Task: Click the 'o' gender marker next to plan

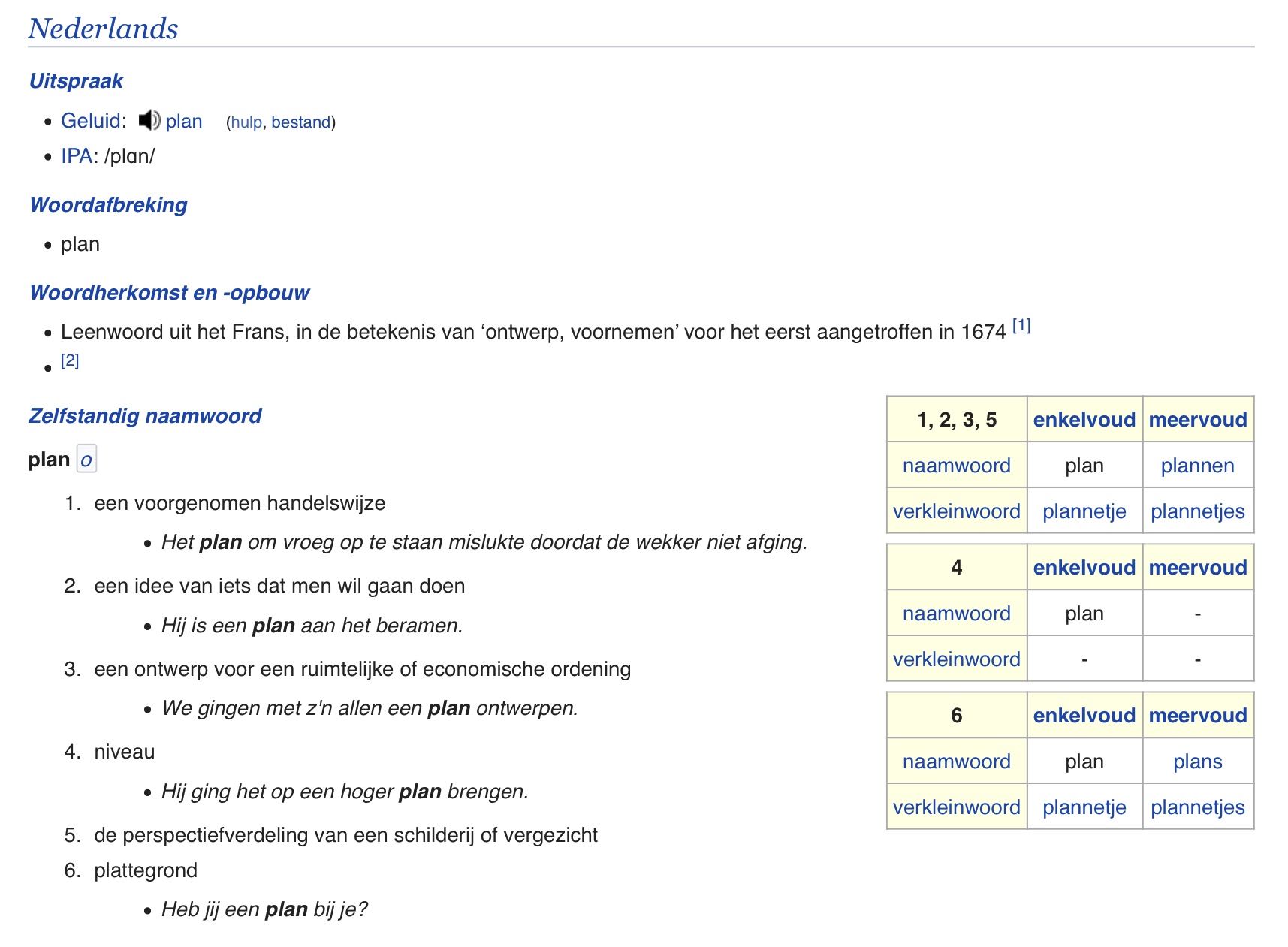Action: pos(86,460)
